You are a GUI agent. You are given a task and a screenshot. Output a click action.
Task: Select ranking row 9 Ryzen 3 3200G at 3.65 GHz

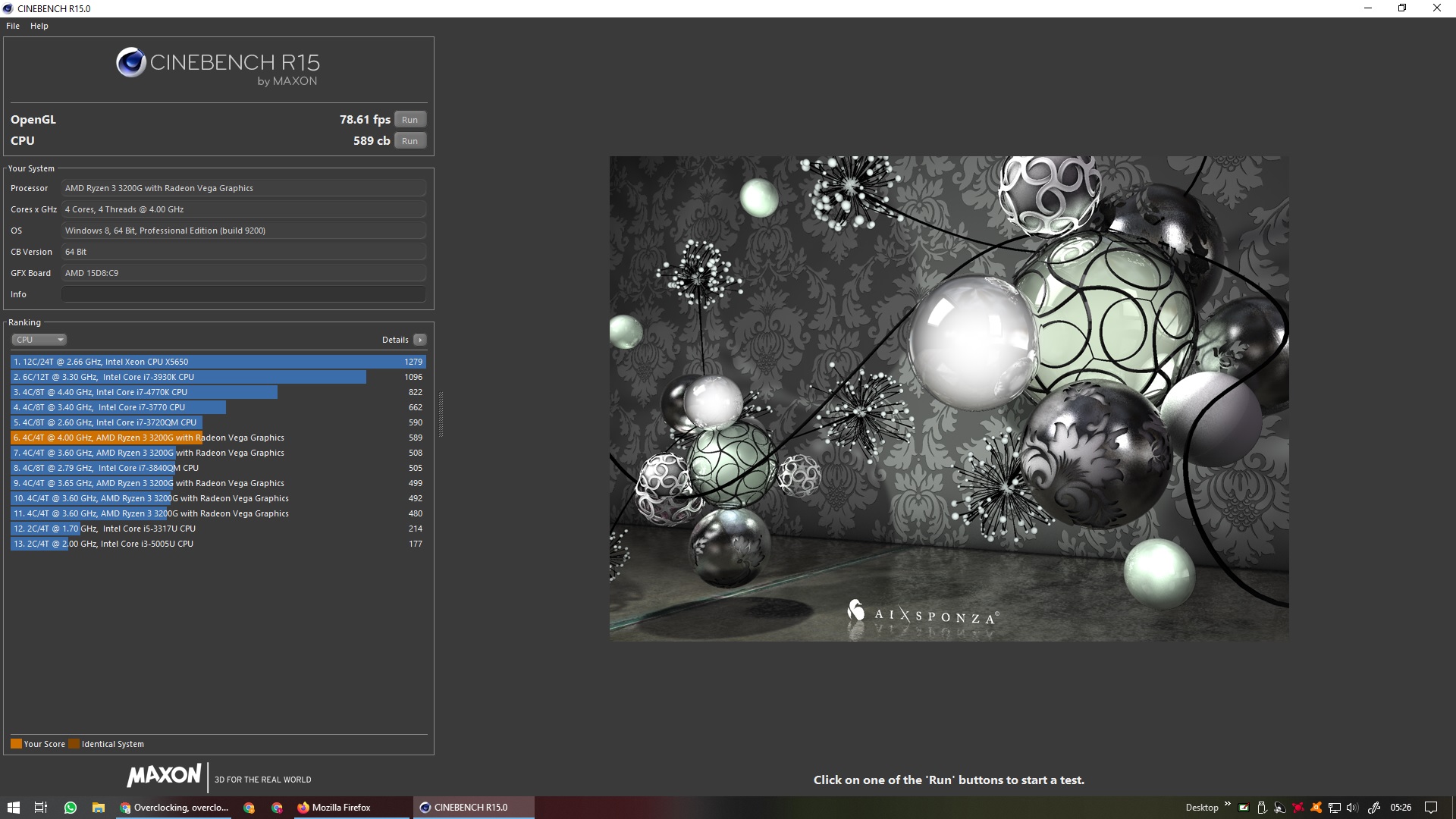(x=218, y=483)
